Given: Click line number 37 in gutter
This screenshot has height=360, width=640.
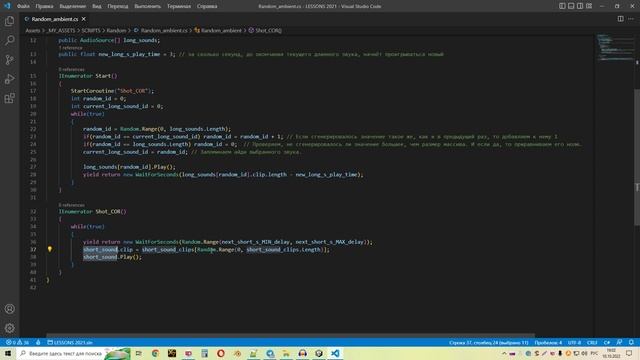Looking at the screenshot, I should click(33, 249).
